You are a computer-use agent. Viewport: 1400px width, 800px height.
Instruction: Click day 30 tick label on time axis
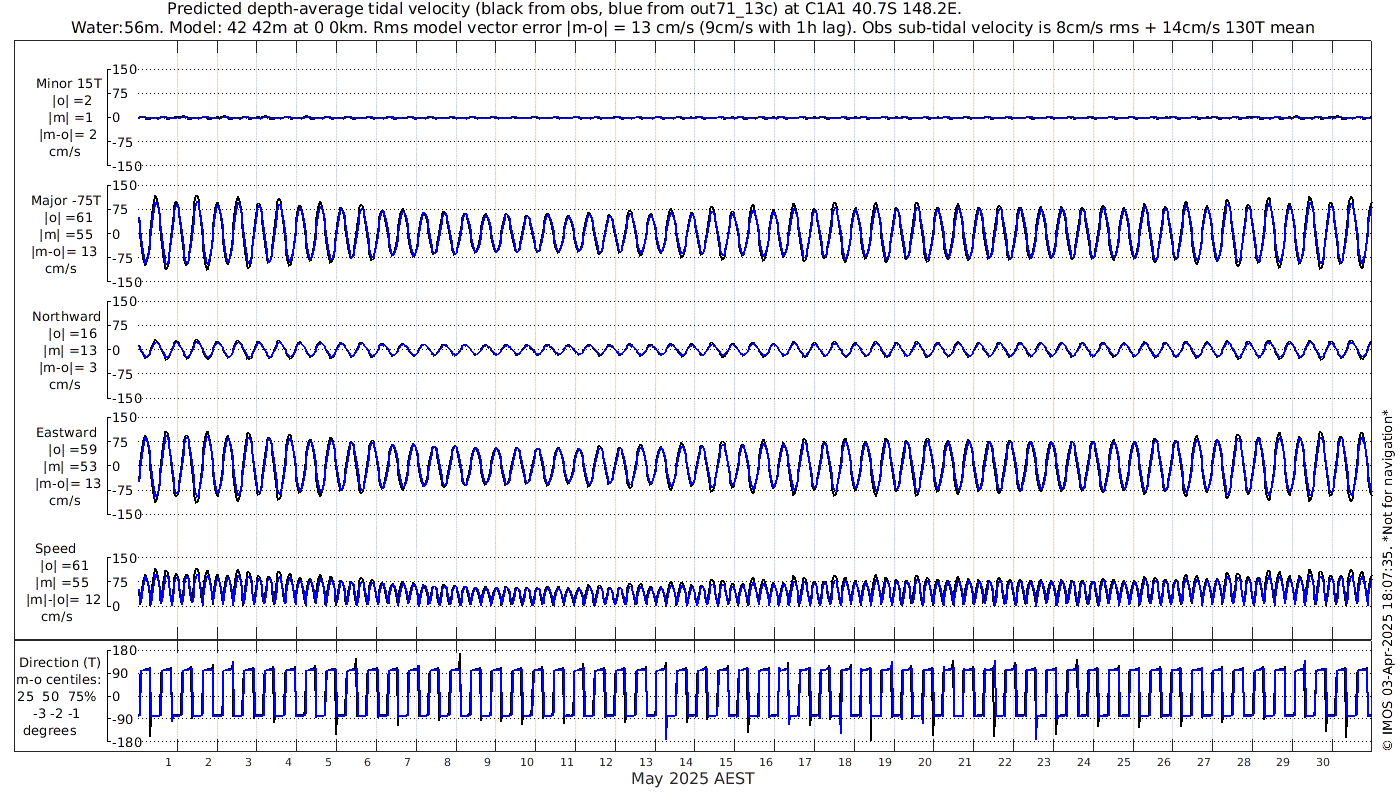tap(1323, 762)
